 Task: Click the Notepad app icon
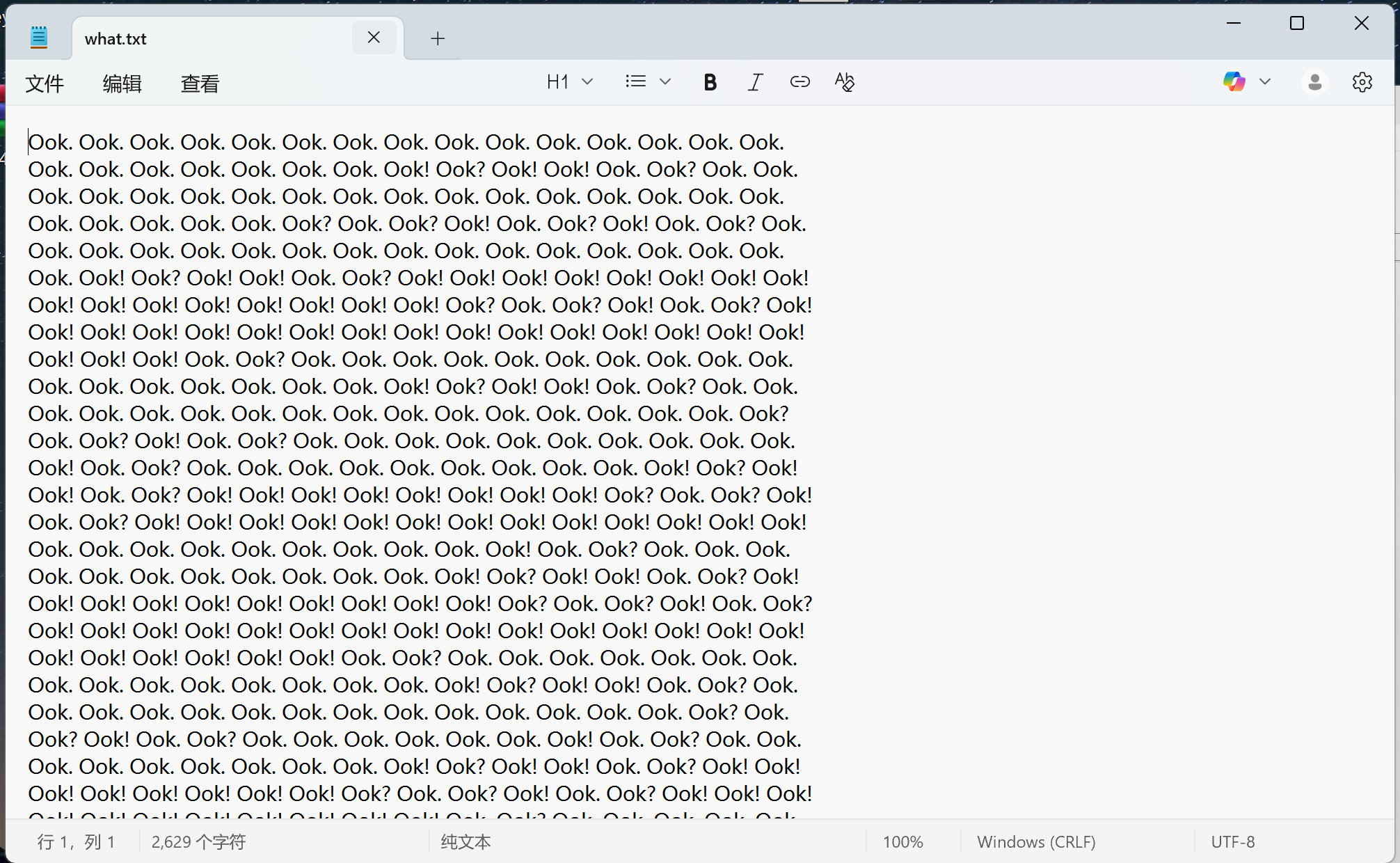point(39,38)
